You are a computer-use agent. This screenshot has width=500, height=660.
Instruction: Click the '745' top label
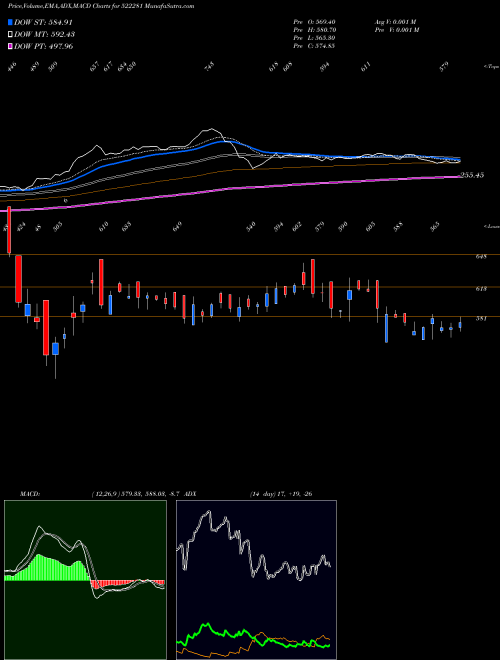point(210,67)
